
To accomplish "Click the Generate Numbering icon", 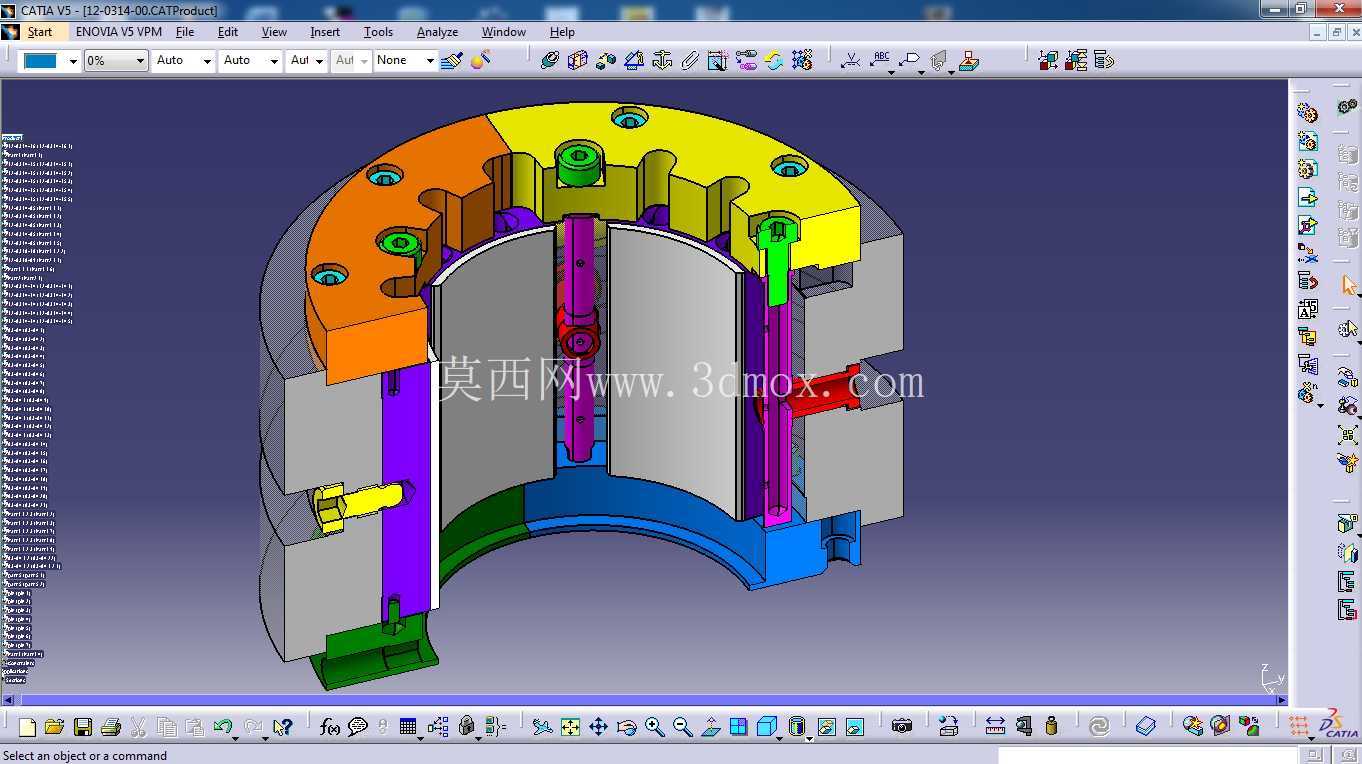I will tap(1307, 309).
